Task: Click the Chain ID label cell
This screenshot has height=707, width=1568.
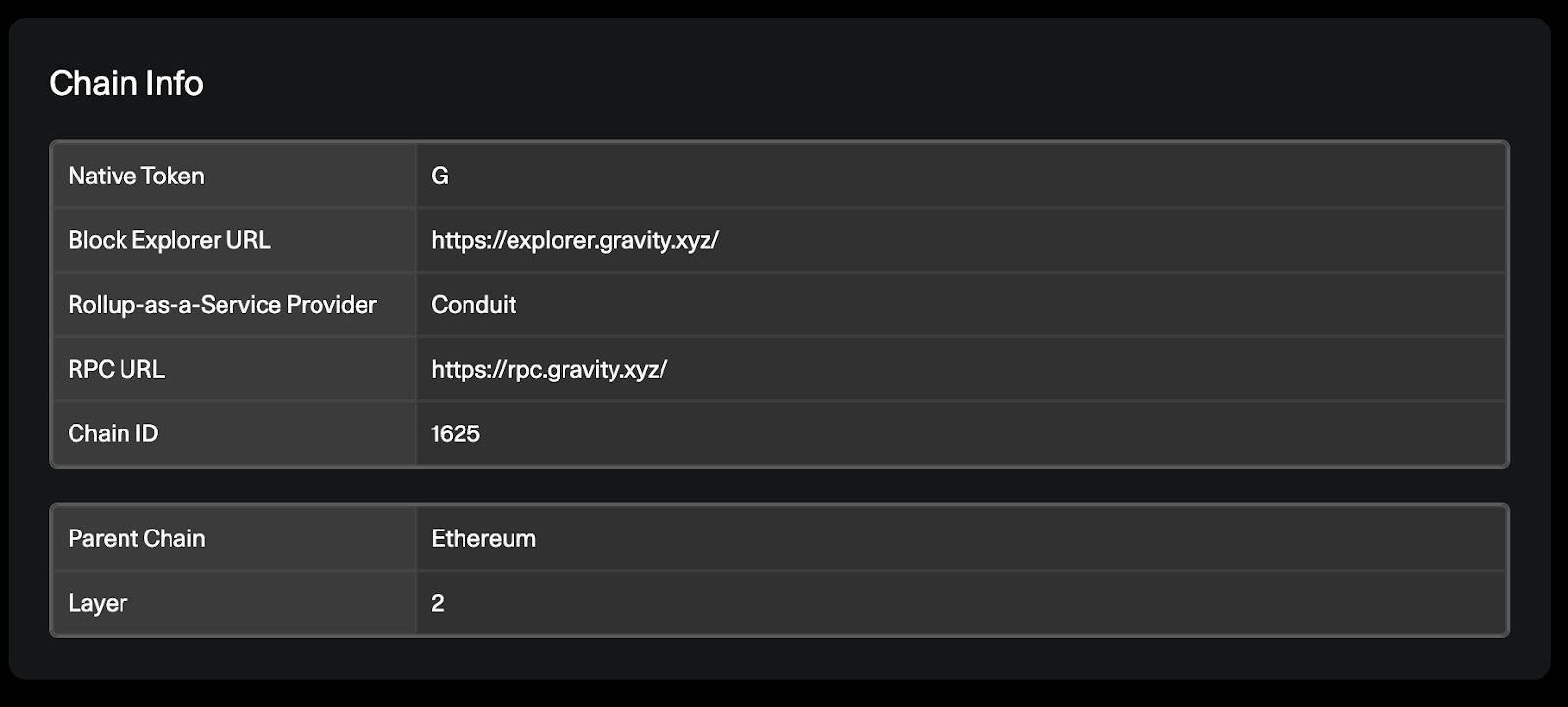Action: click(x=234, y=433)
